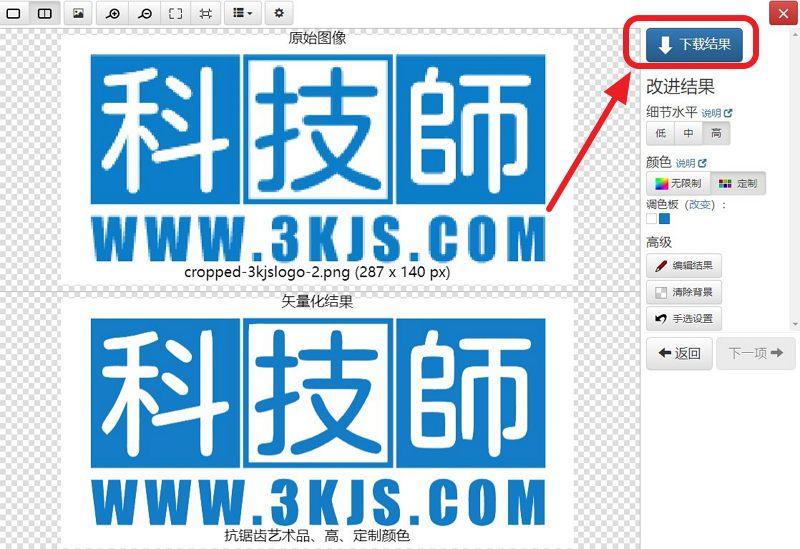The image size is (800, 549).
Task: Click 清除背景 remove background button
Action: (x=684, y=292)
